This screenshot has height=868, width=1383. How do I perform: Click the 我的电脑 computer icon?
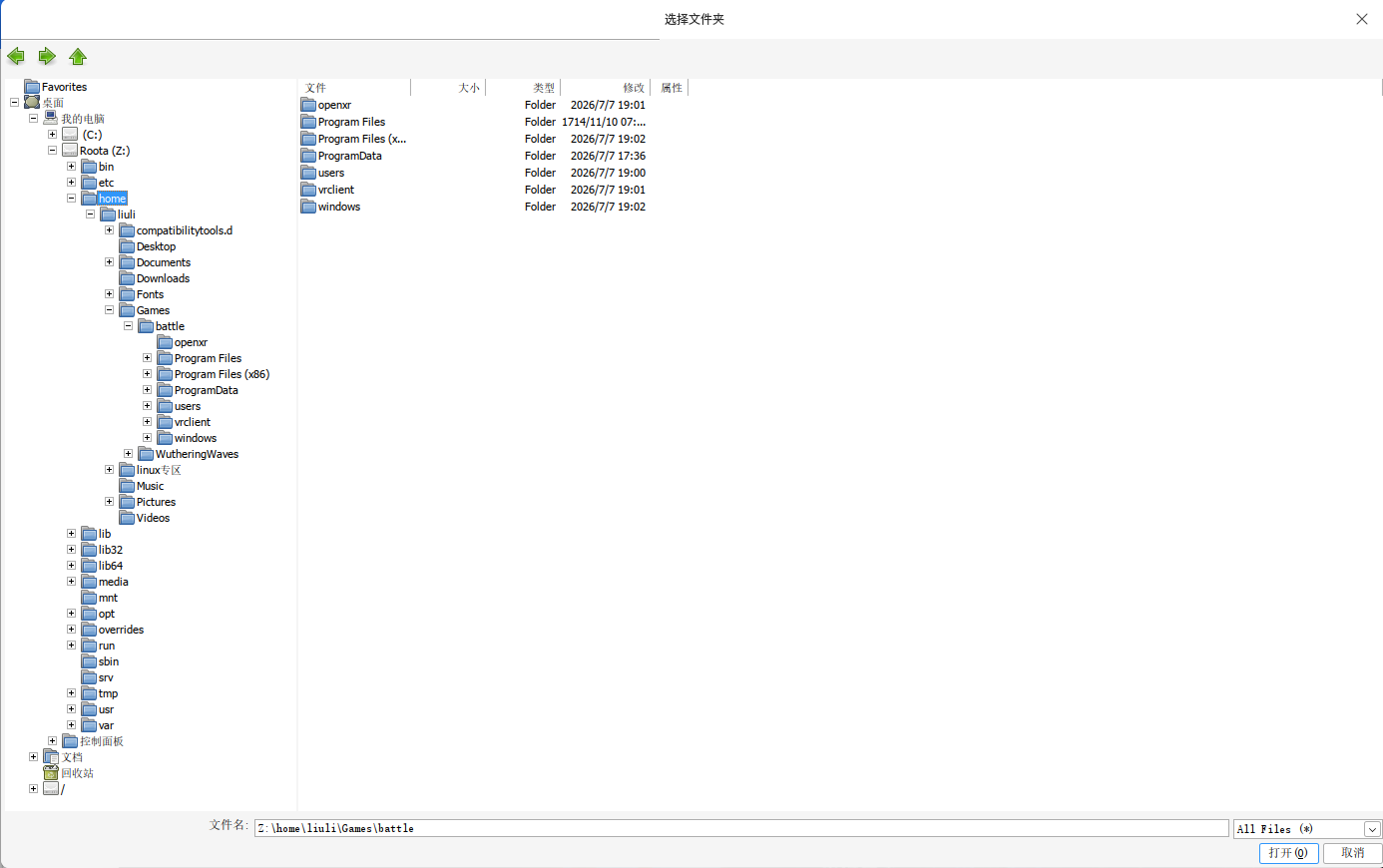tap(51, 119)
